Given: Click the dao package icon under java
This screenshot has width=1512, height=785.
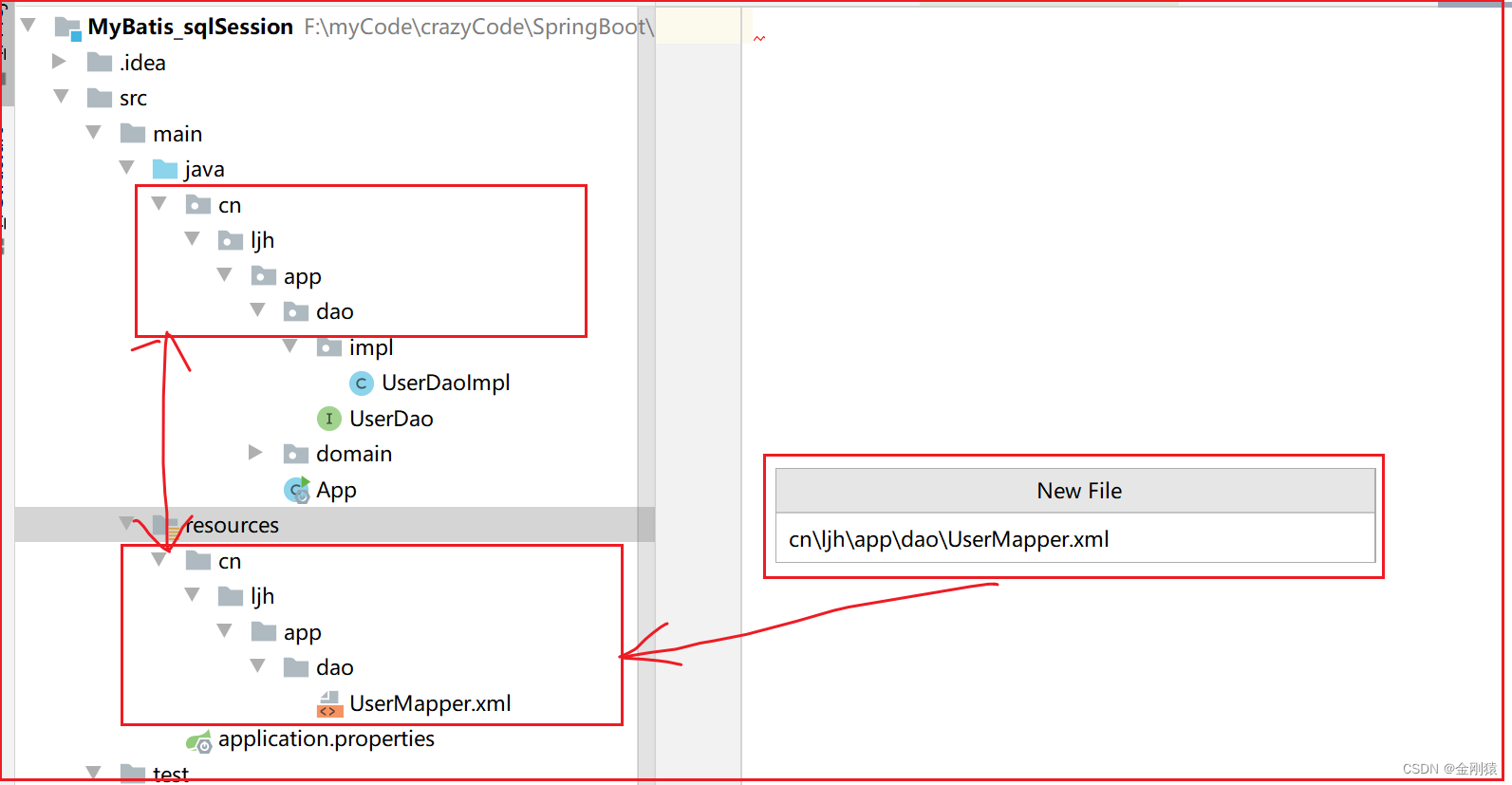Looking at the screenshot, I should point(296,311).
